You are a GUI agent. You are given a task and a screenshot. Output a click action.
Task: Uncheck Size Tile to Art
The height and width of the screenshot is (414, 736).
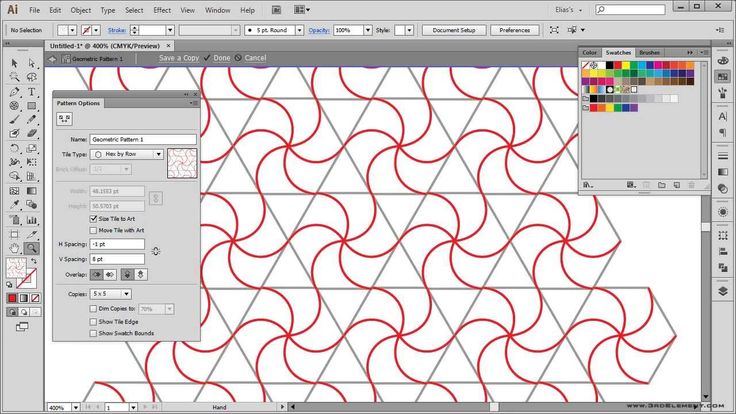click(x=93, y=219)
